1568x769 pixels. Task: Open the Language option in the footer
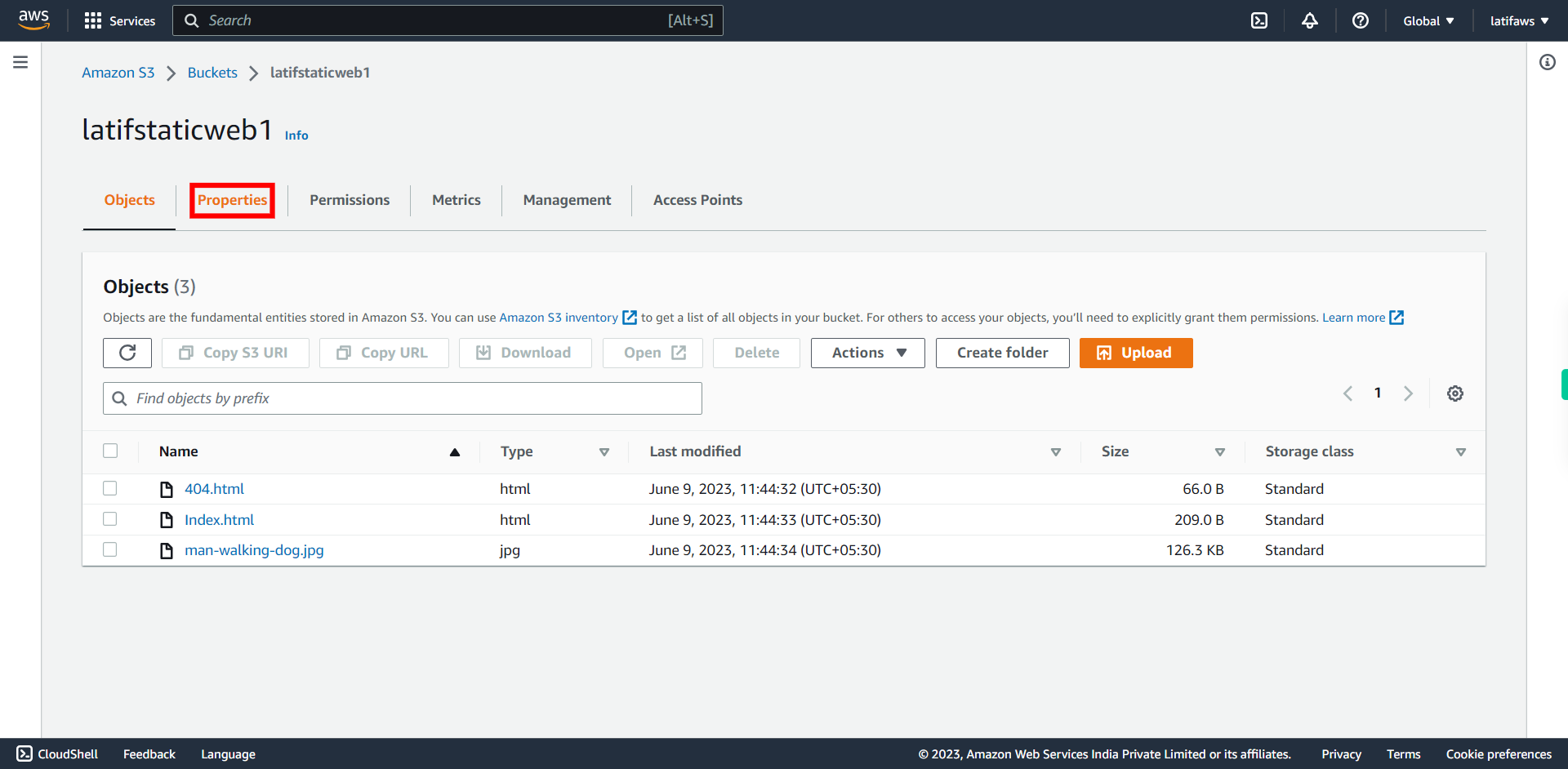point(228,754)
